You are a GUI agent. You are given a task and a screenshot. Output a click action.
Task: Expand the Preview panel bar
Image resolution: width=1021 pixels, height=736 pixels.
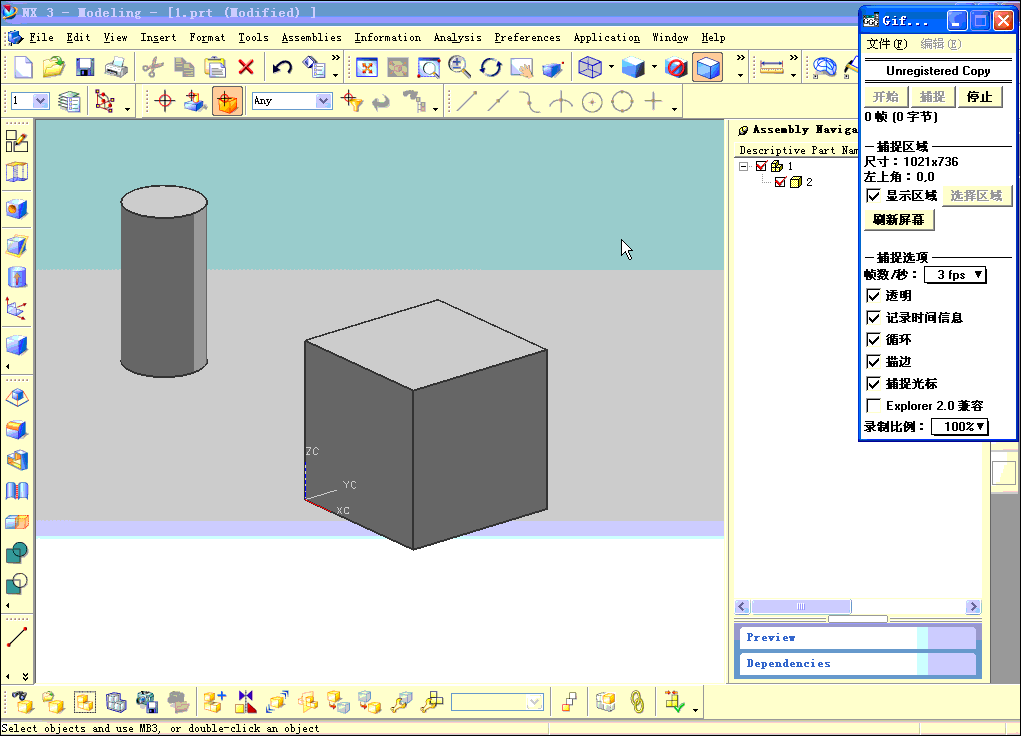(858, 638)
